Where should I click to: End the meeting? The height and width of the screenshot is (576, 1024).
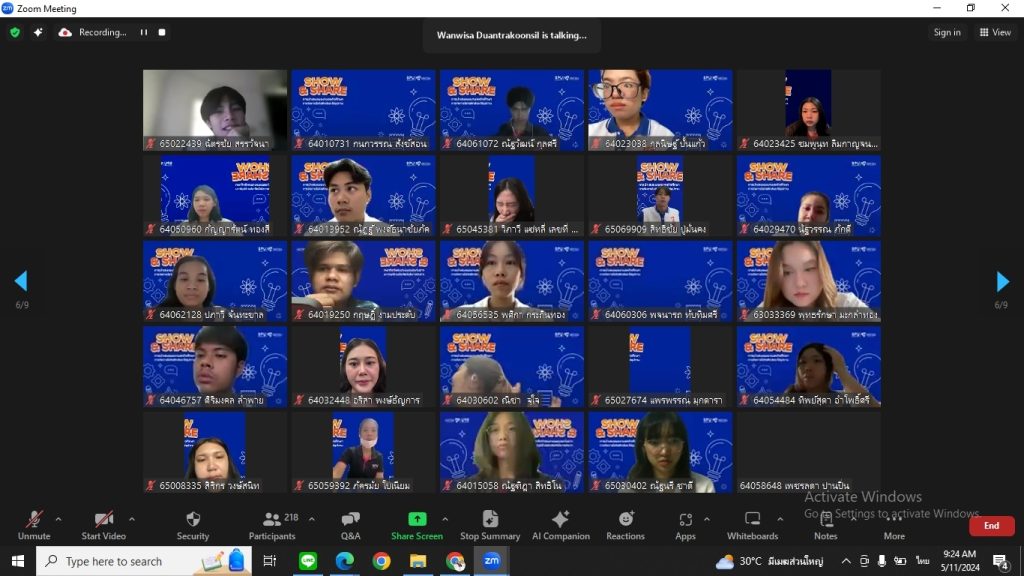coord(991,526)
